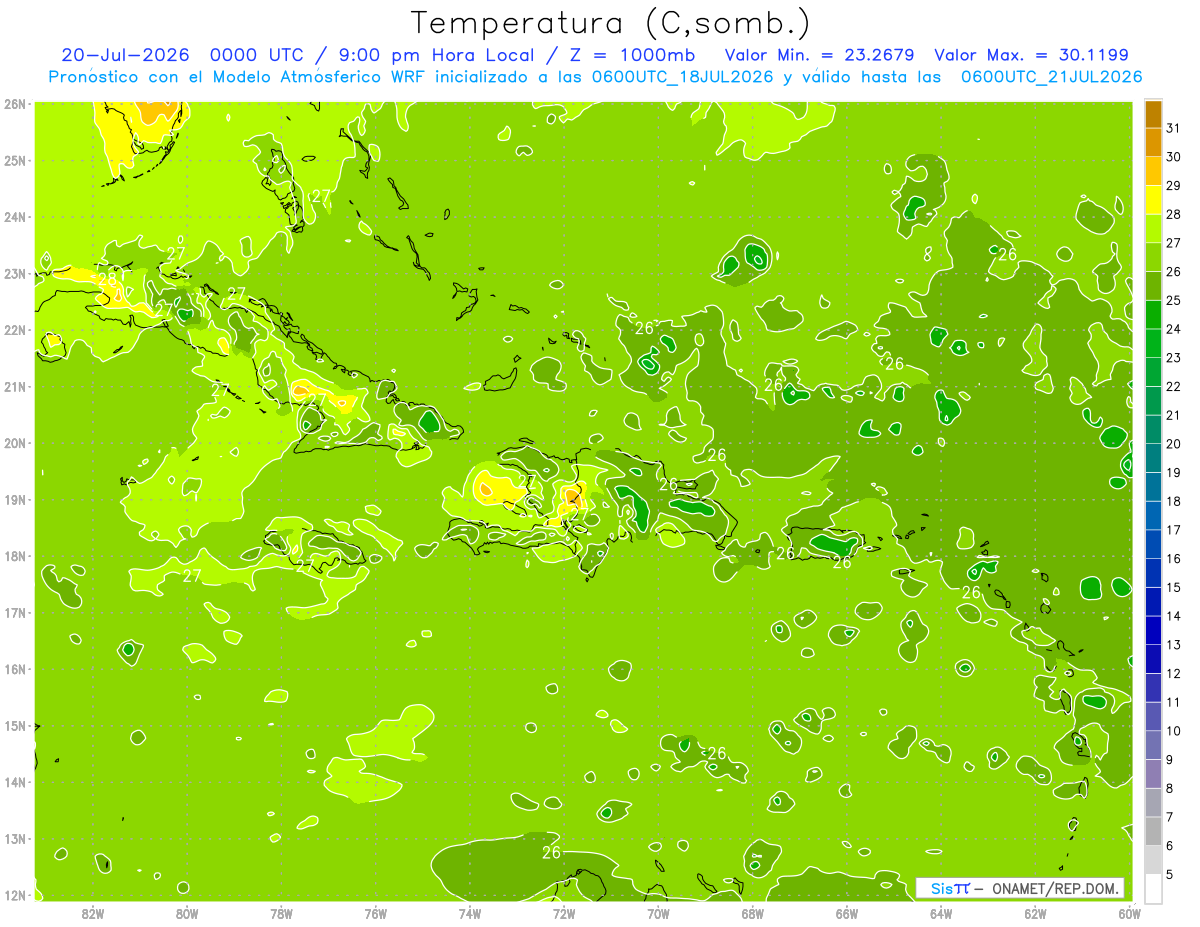1200x927 pixels.
Task: Click the "Valor Min. = 23.2679" value
Action: [x=820, y=55]
